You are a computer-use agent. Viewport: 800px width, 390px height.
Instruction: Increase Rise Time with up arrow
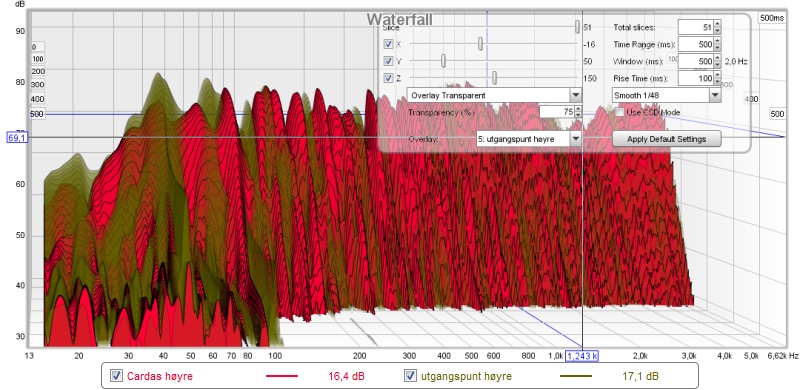tap(717, 75)
